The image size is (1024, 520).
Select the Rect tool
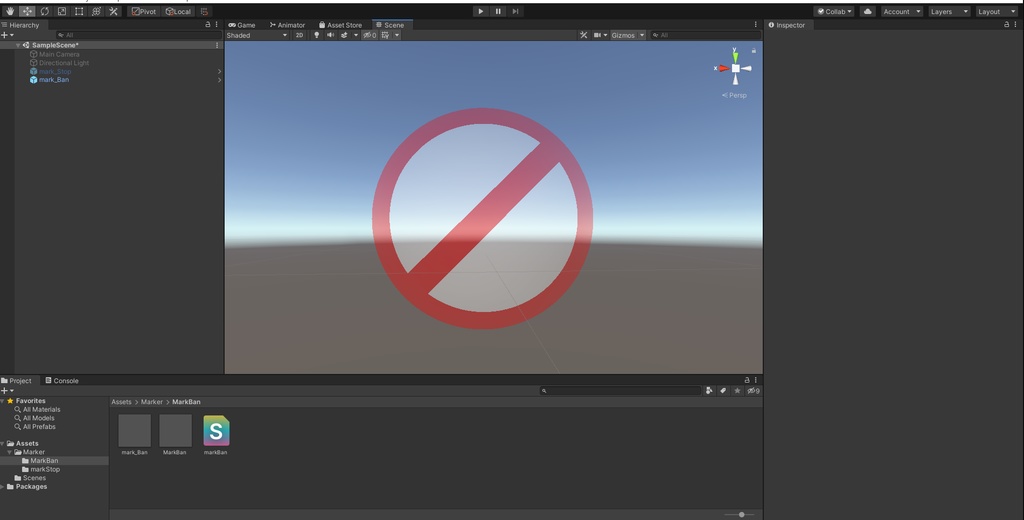(x=79, y=11)
